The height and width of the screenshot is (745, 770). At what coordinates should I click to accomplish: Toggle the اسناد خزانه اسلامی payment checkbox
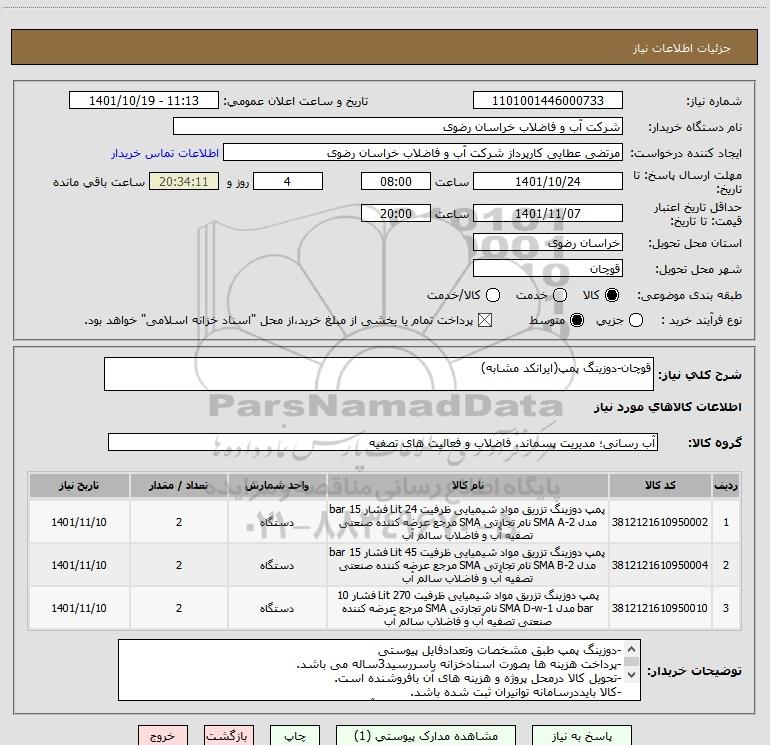(485, 320)
